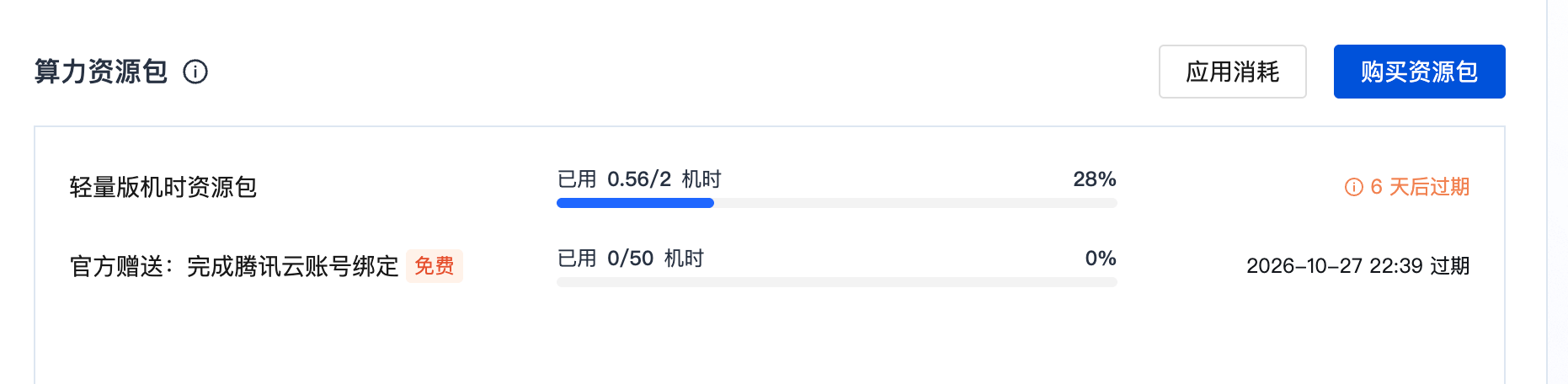Viewport: 1568px width, 384px height.
Task: Click the 6 天后过期 expiry warning text
Action: [x=1419, y=187]
